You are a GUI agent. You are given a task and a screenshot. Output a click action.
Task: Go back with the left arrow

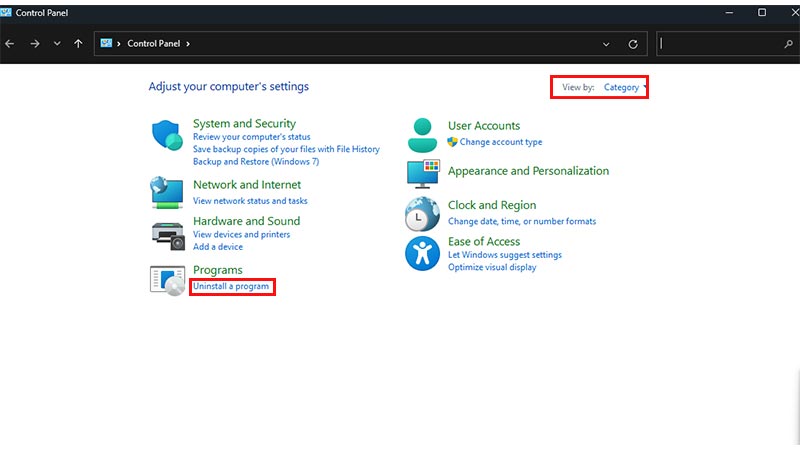point(10,44)
